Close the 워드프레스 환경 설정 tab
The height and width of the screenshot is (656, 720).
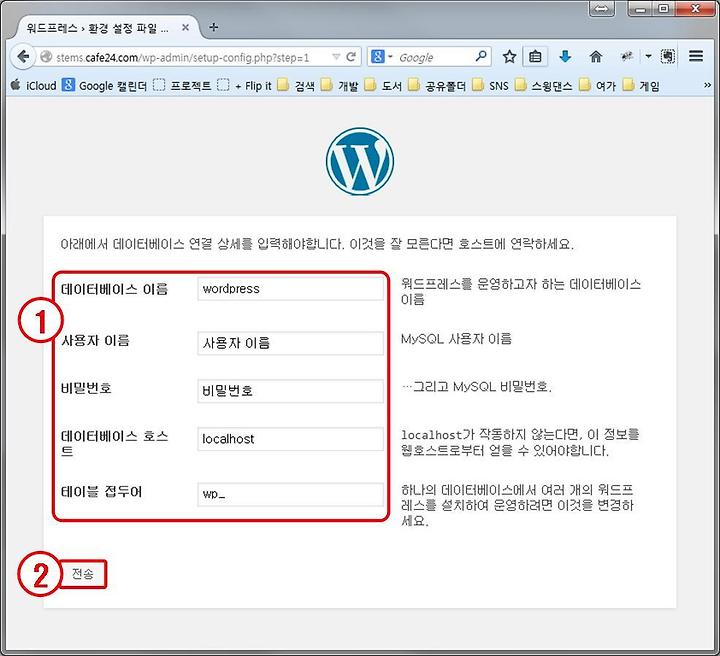coord(186,28)
